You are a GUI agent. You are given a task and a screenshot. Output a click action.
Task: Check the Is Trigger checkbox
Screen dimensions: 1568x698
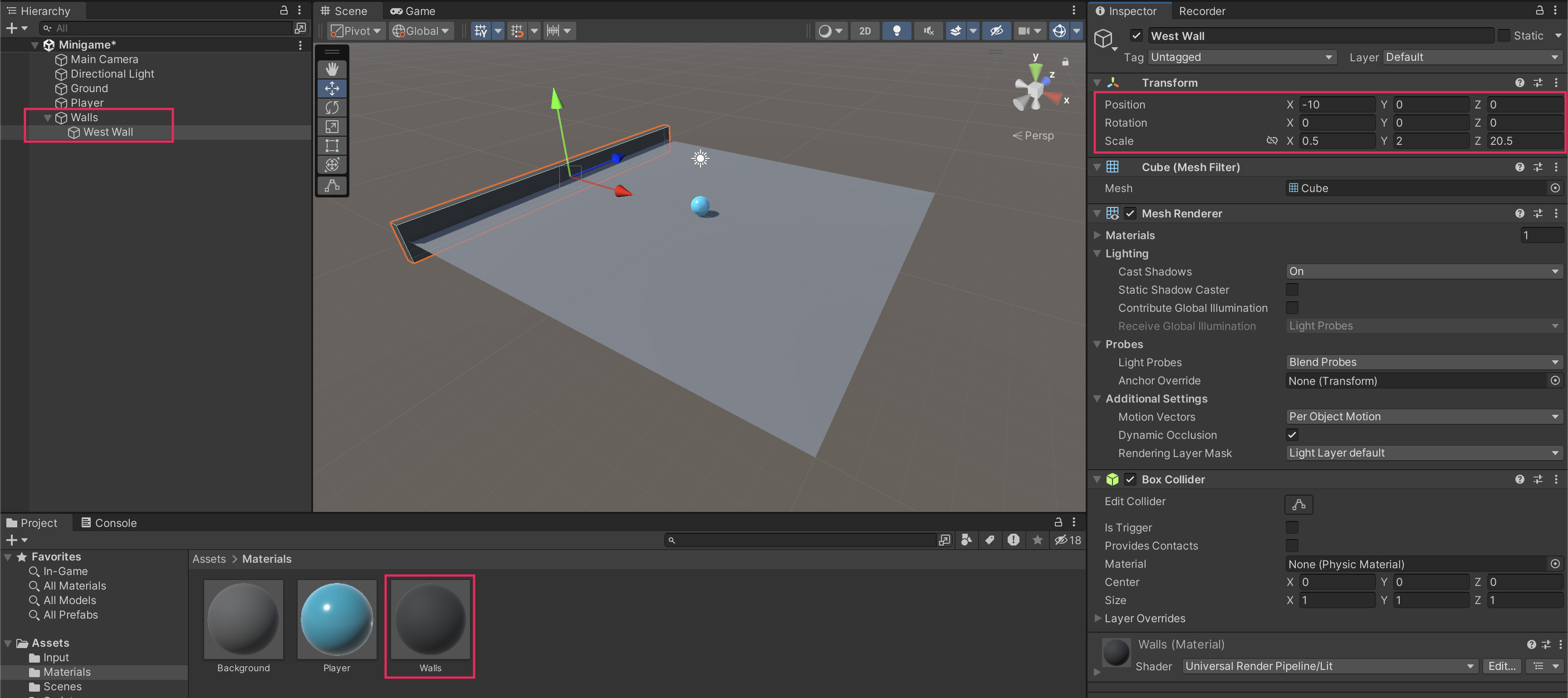pyautogui.click(x=1292, y=527)
